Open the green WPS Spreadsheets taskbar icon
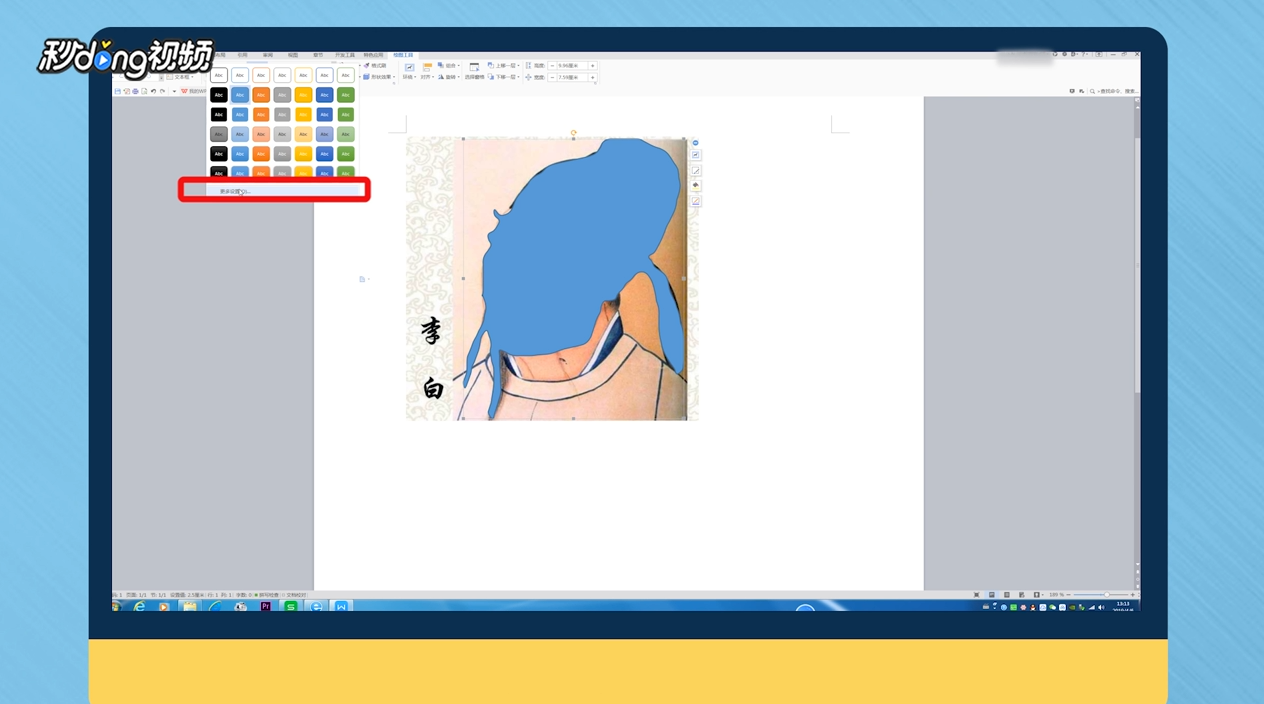Viewport: 1264px width, 704px height. click(x=291, y=606)
